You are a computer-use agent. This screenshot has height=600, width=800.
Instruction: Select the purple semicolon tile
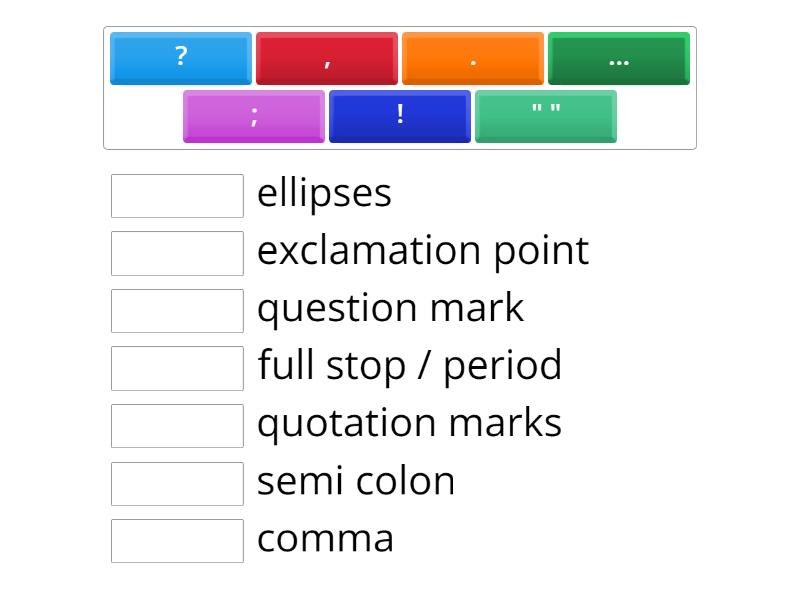[254, 116]
